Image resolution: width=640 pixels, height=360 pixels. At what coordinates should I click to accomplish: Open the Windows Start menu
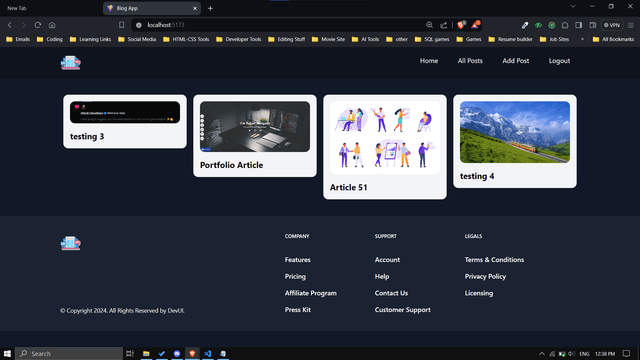[x=7, y=353]
